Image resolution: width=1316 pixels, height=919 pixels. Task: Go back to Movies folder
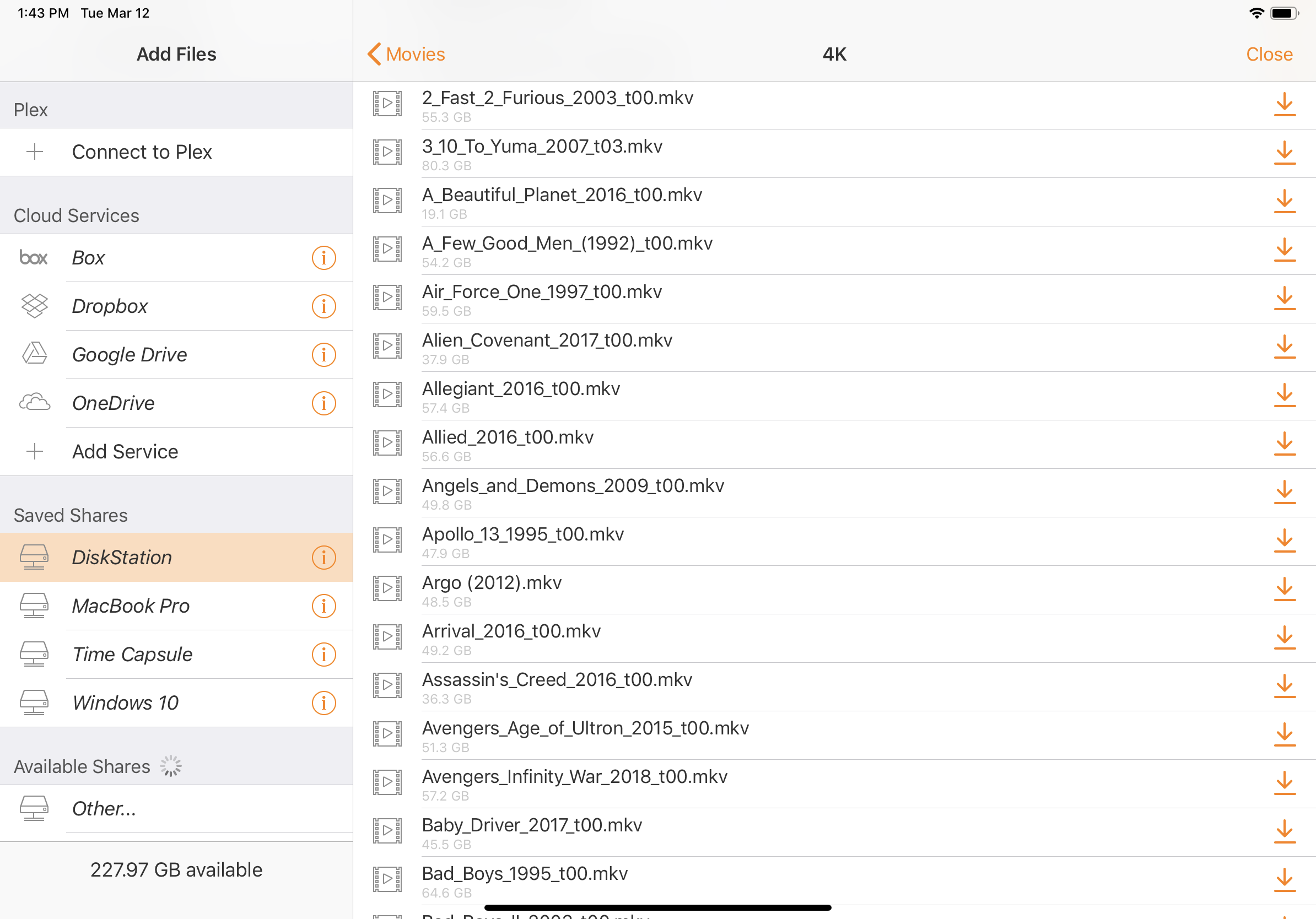pyautogui.click(x=406, y=55)
